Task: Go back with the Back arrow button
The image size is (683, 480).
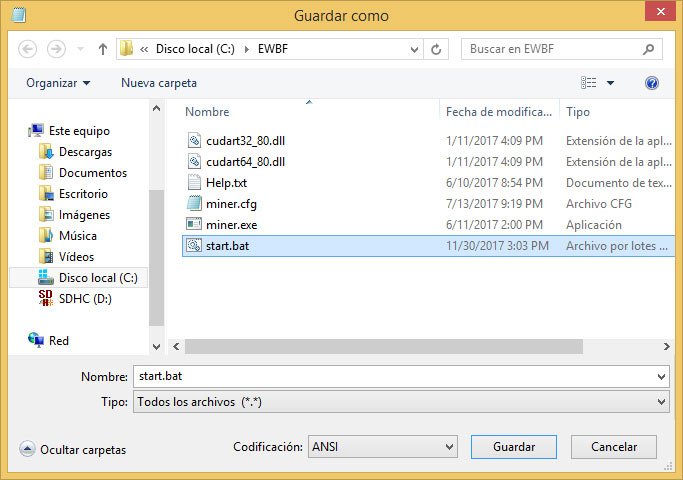Action: pyautogui.click(x=27, y=49)
